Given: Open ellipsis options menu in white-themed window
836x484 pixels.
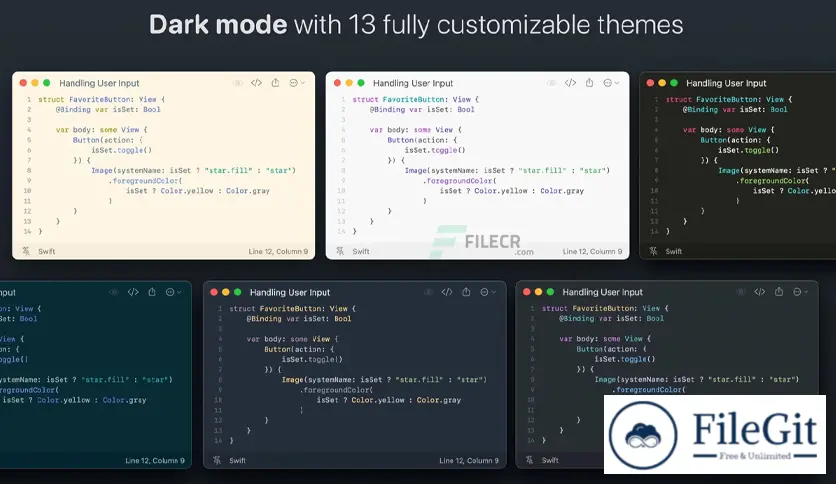Looking at the screenshot, I should (x=610, y=83).
